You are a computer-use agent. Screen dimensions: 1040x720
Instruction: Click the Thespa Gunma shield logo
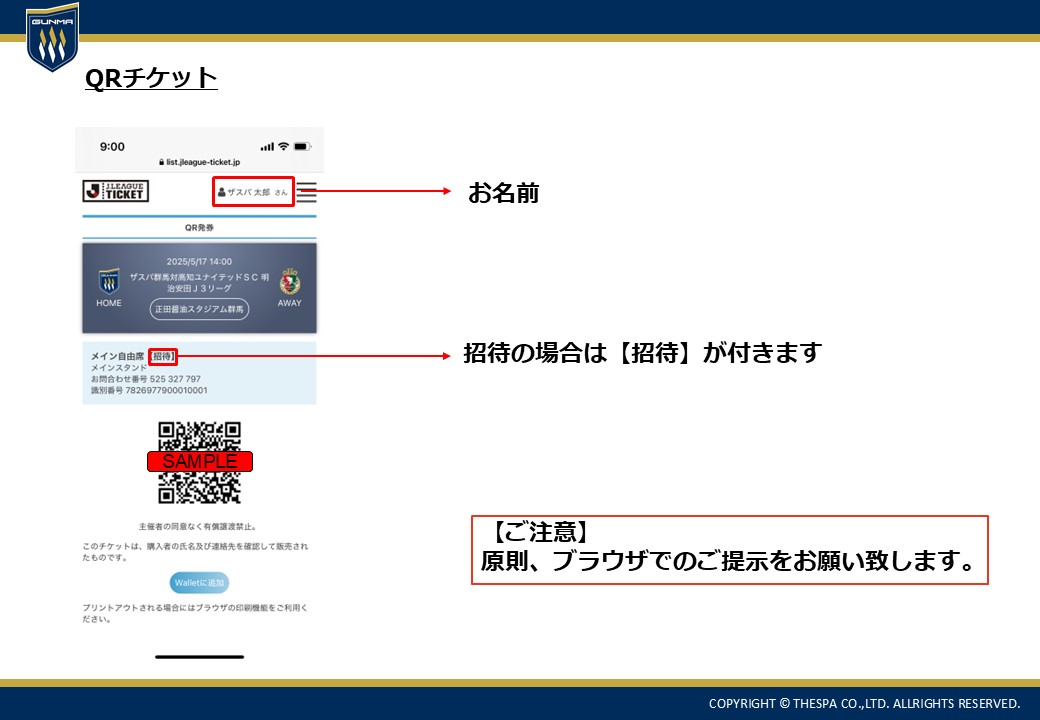click(x=52, y=39)
